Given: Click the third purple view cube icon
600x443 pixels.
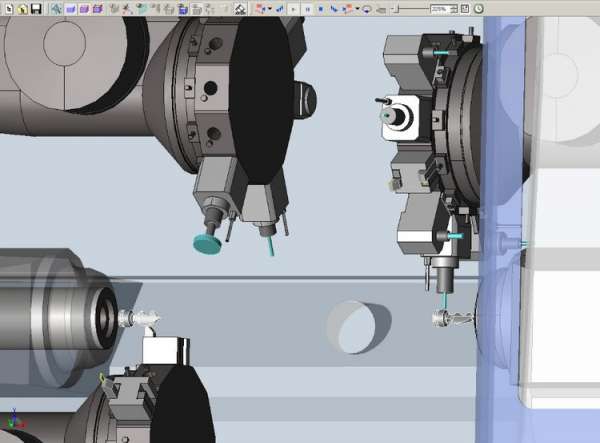Looking at the screenshot, I should click(97, 8).
